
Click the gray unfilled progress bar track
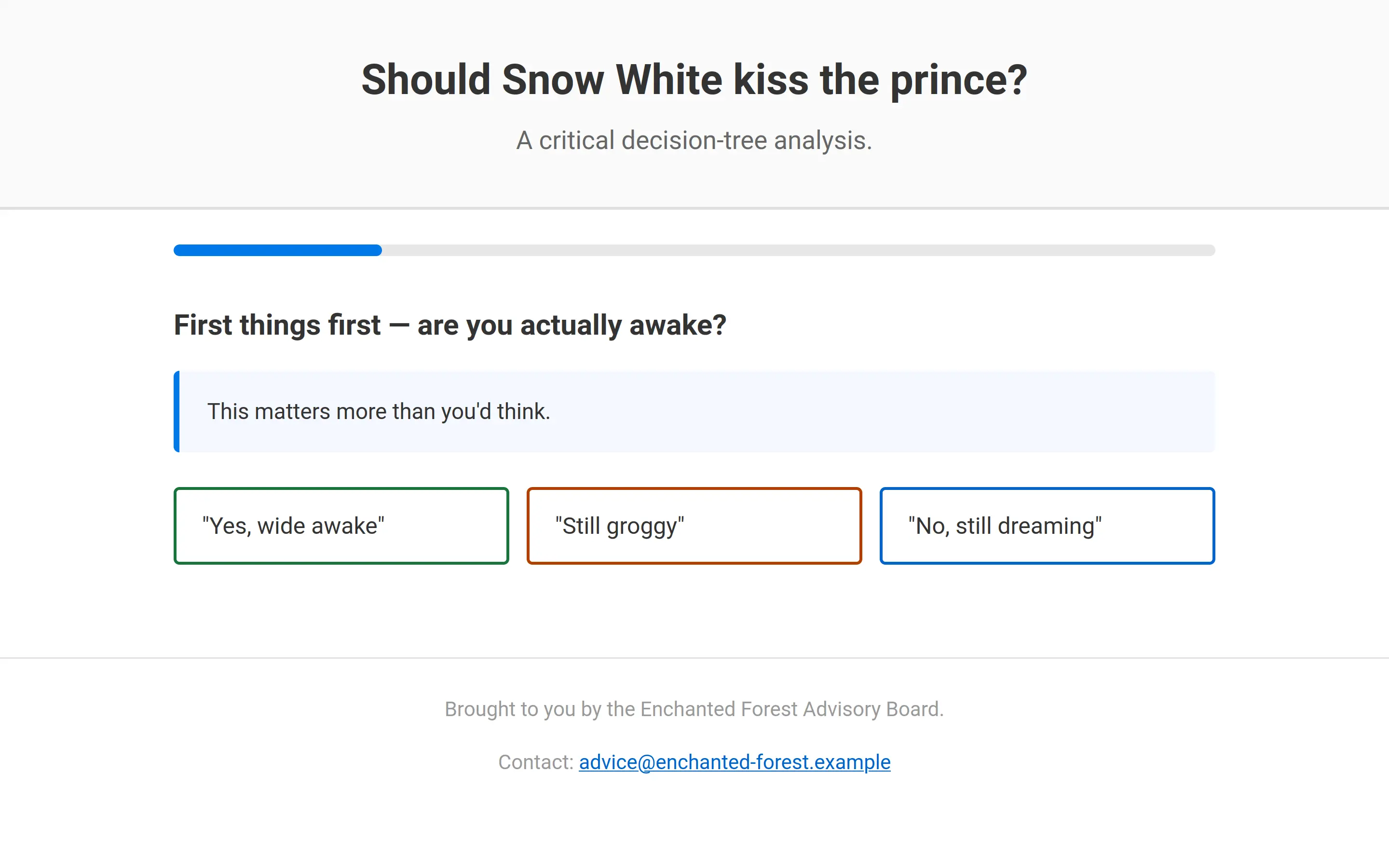coord(798,250)
